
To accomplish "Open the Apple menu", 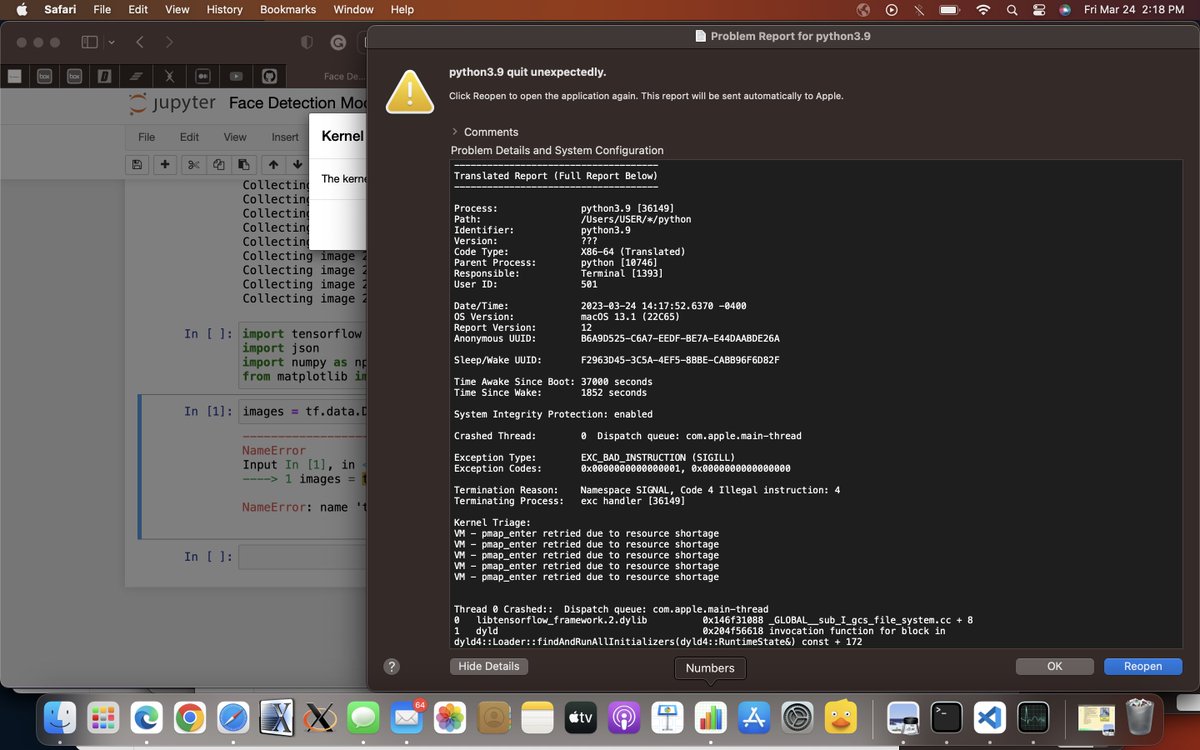I will [x=21, y=9].
